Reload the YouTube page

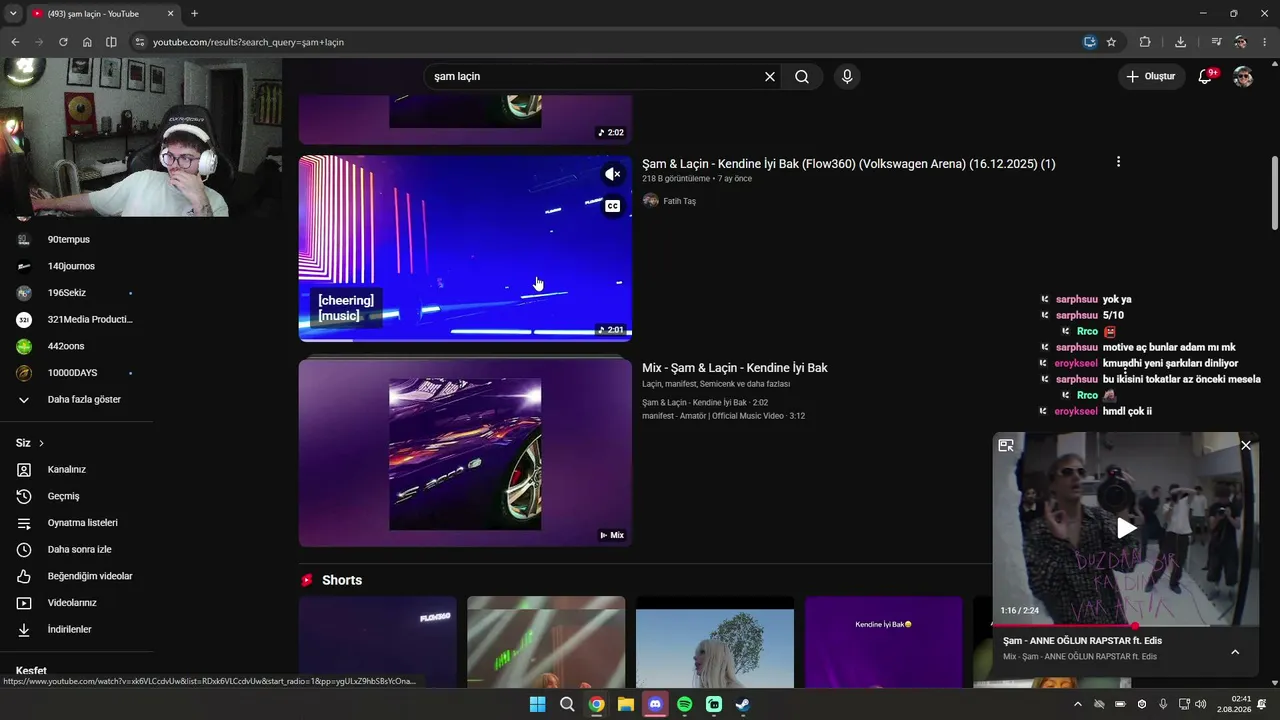click(x=63, y=42)
